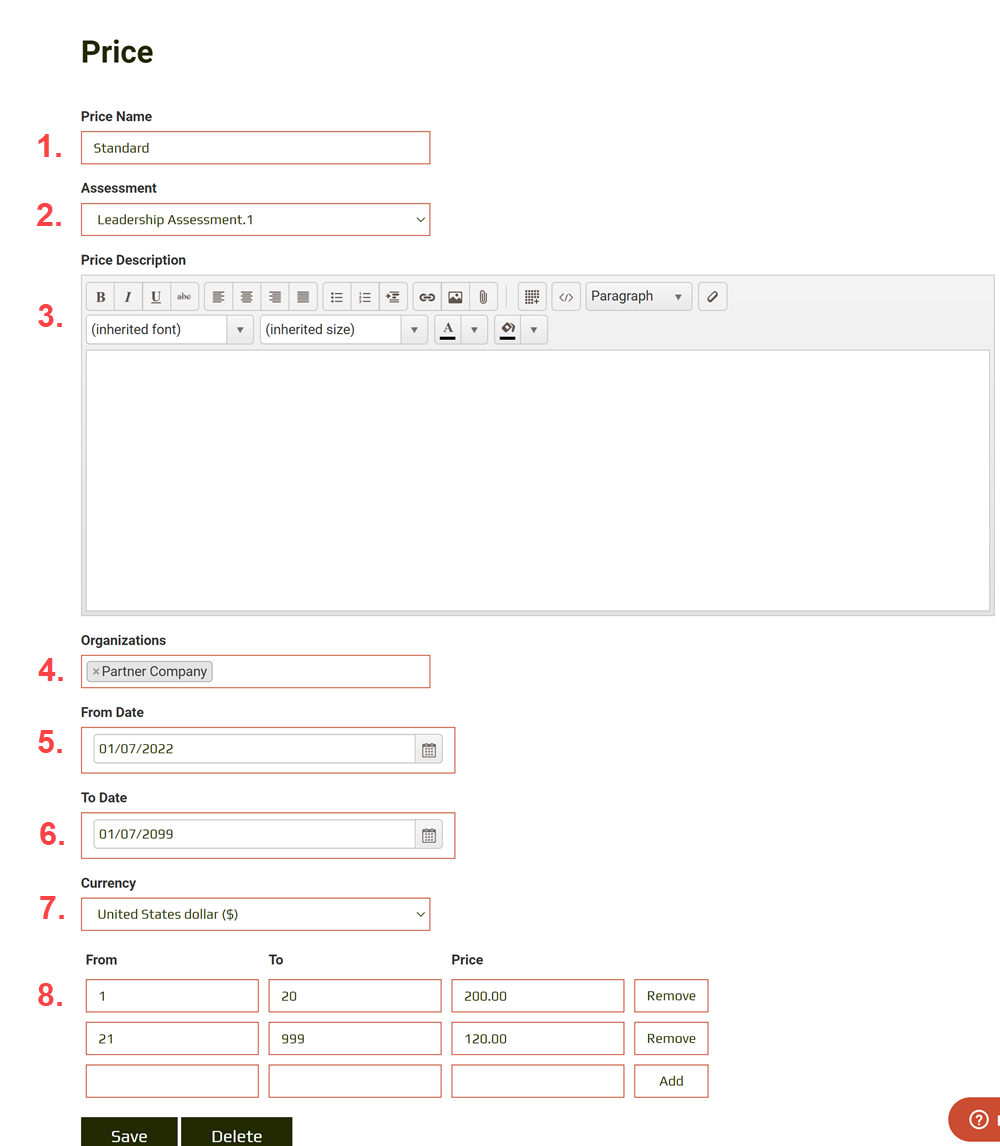Click the Save button
The image size is (1000, 1146).
[129, 1135]
